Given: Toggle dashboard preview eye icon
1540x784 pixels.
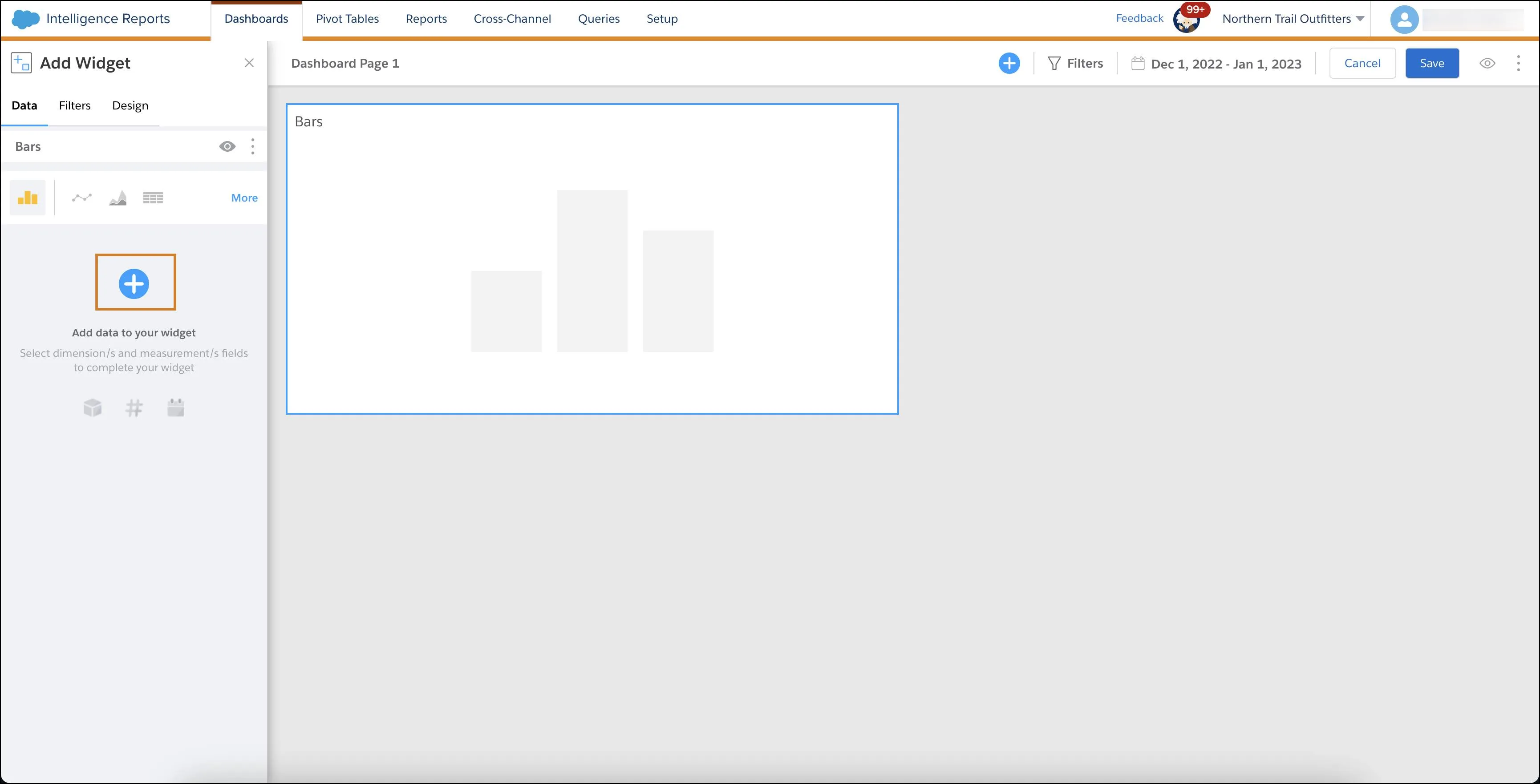Looking at the screenshot, I should (x=1488, y=63).
